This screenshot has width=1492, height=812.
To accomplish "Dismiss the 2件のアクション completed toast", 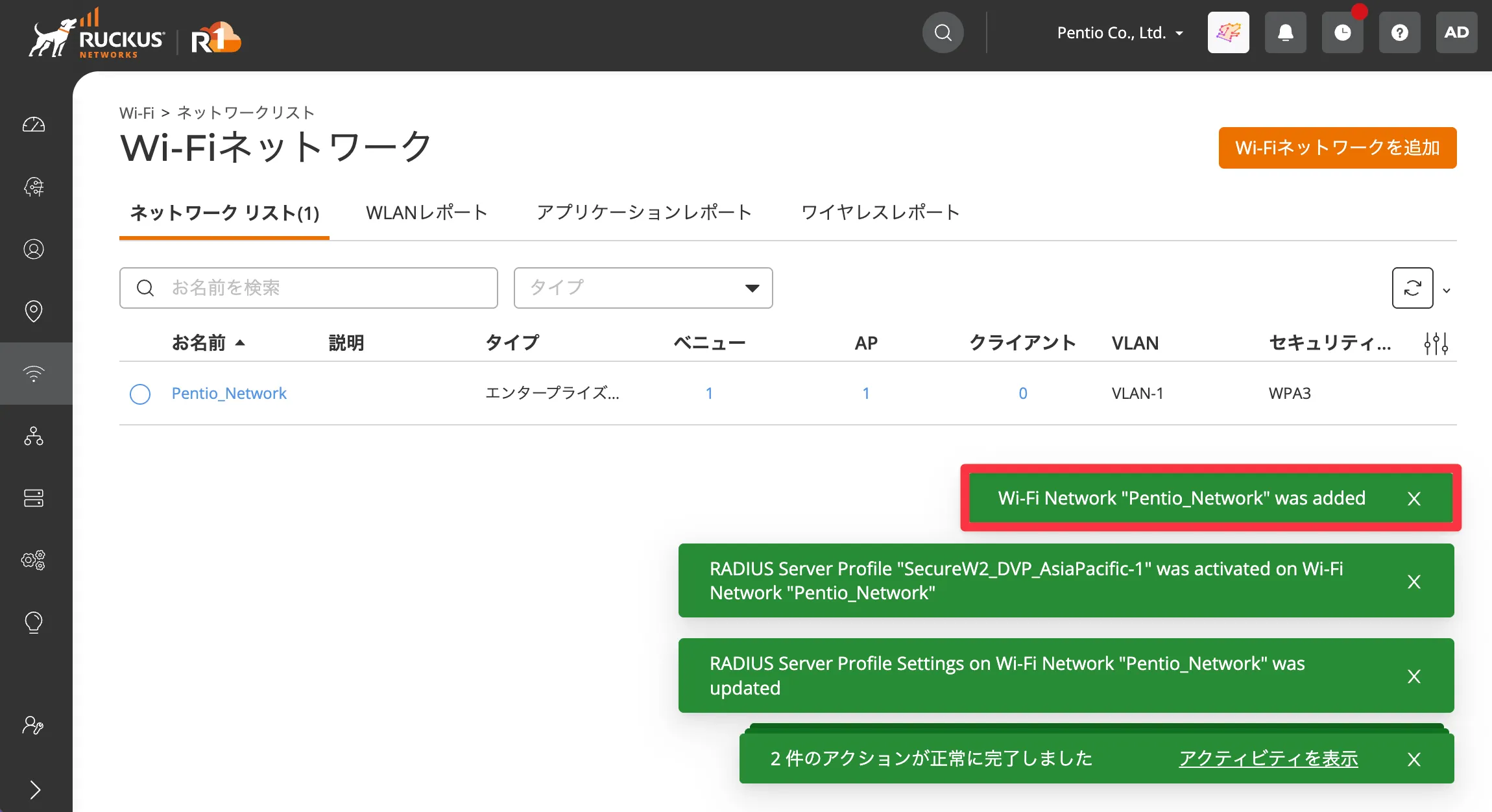I will tap(1414, 759).
